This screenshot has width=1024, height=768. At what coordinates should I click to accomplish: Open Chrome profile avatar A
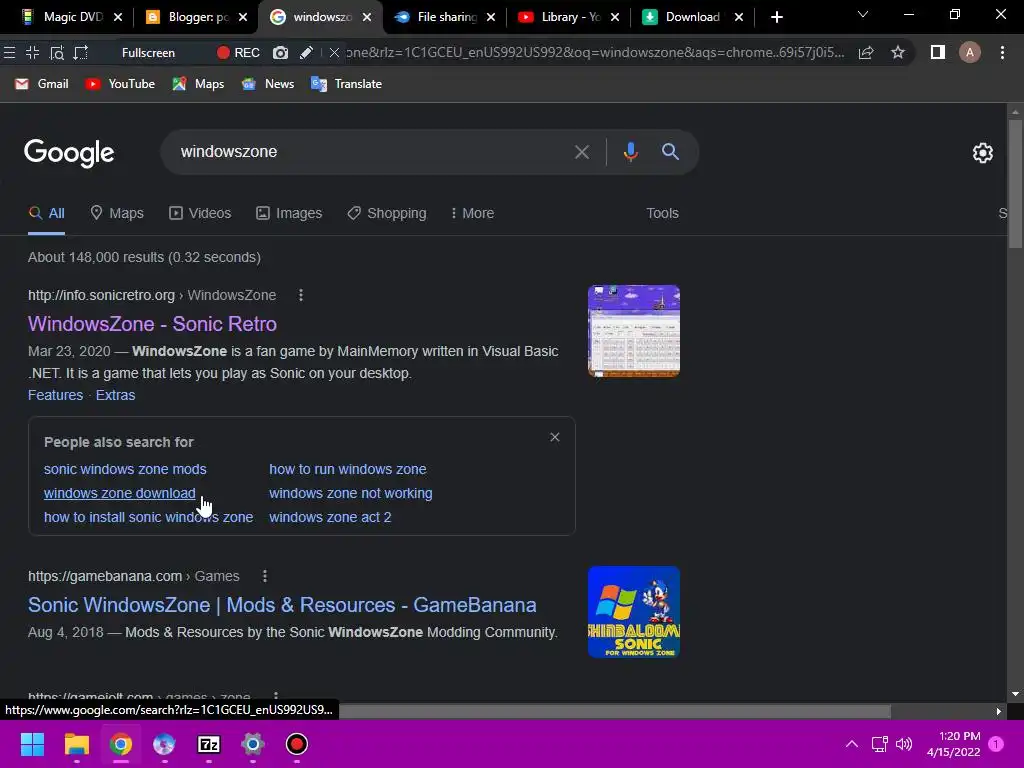click(970, 52)
